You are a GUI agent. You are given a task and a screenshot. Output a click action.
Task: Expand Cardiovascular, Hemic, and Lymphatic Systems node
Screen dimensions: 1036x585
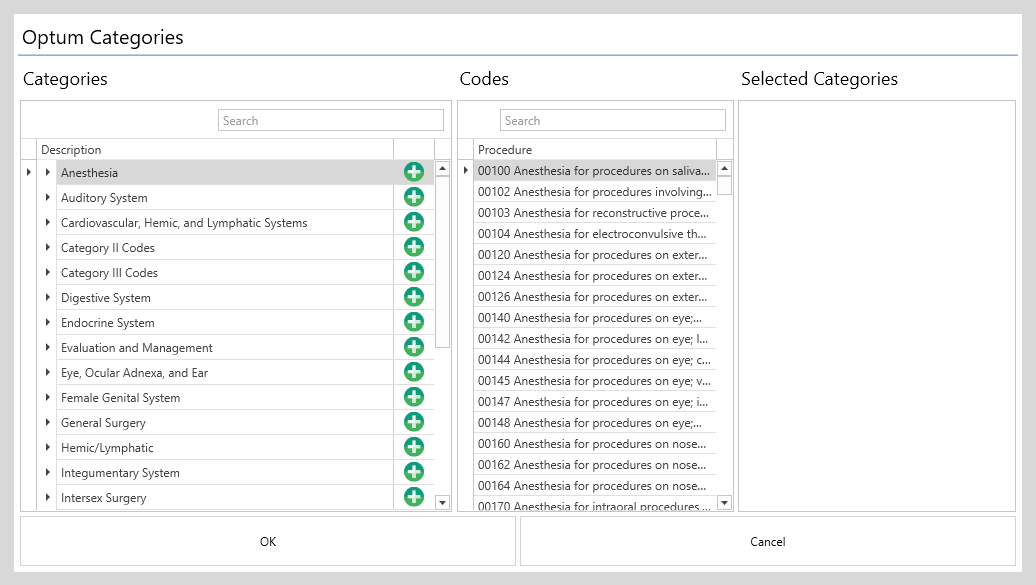point(48,222)
